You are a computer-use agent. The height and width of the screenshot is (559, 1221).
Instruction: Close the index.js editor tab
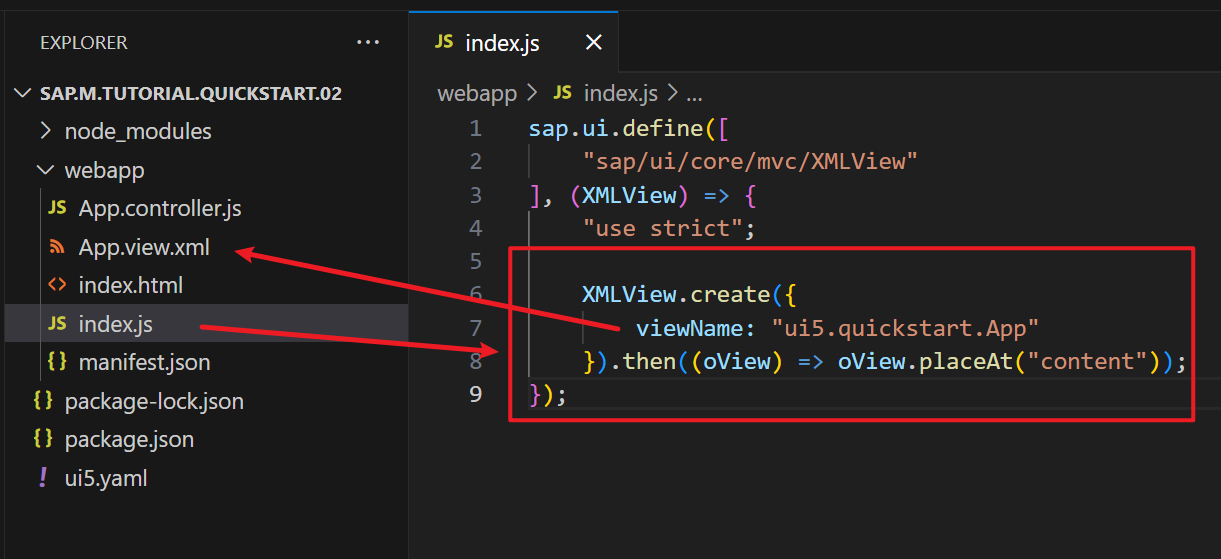click(x=593, y=43)
